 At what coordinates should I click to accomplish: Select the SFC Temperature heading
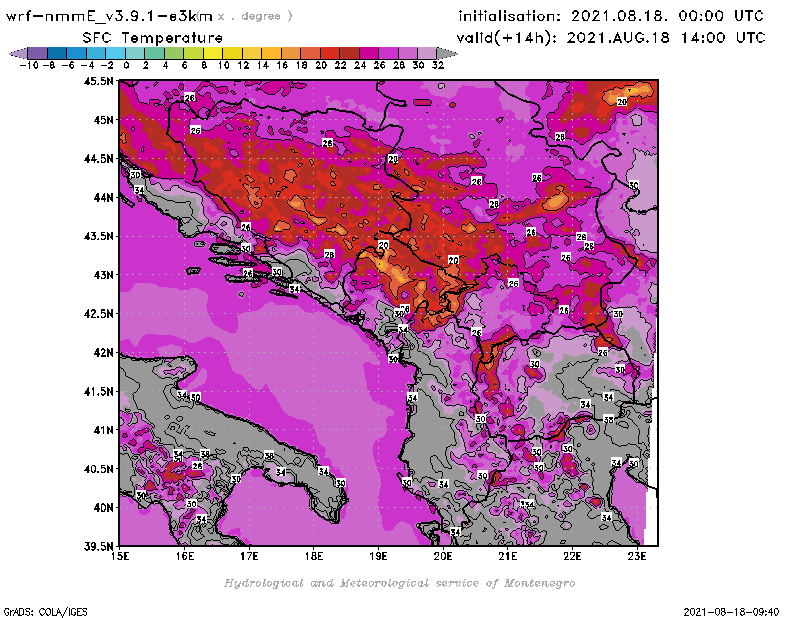click(153, 38)
